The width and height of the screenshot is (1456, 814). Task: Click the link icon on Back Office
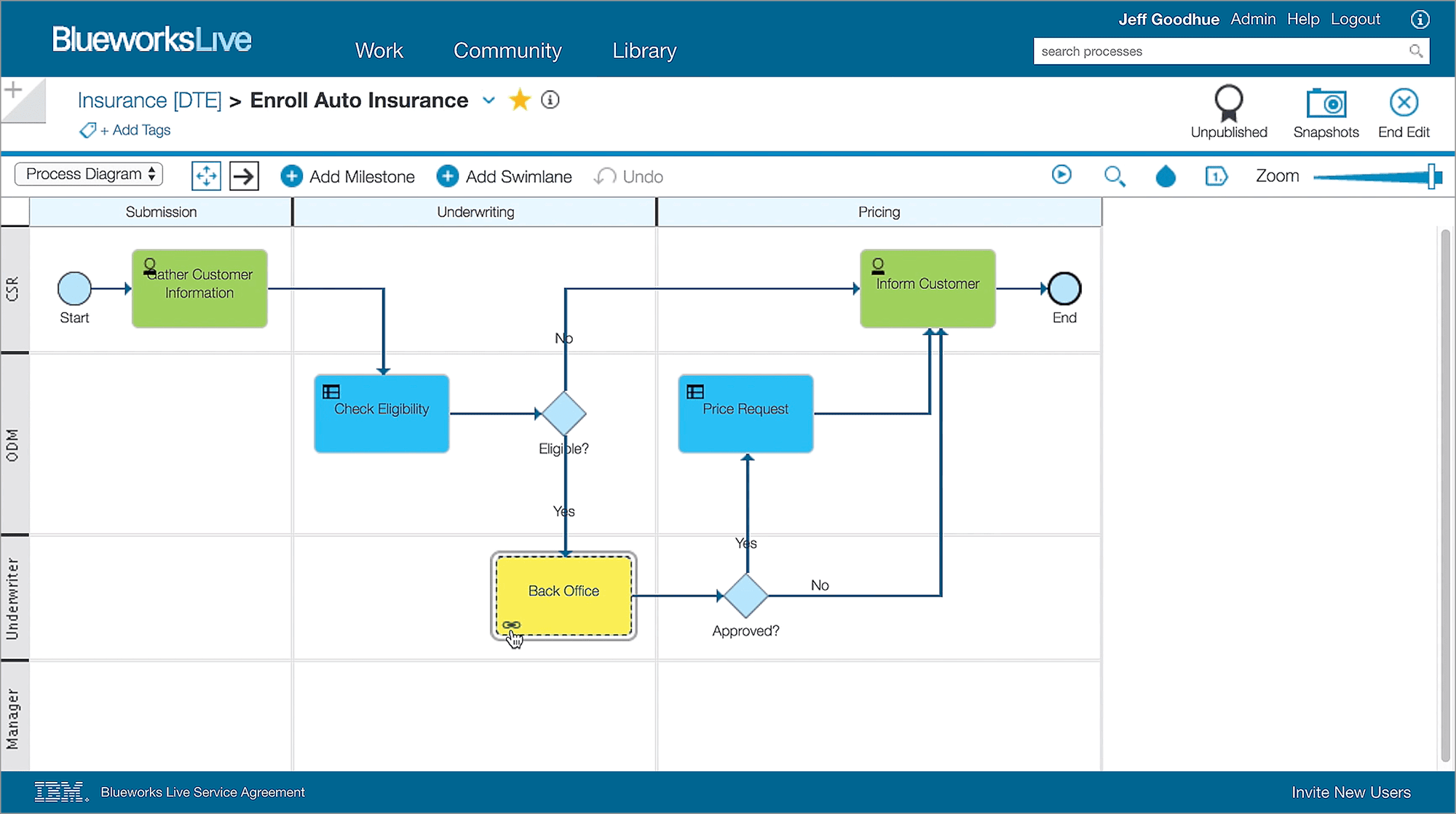511,625
